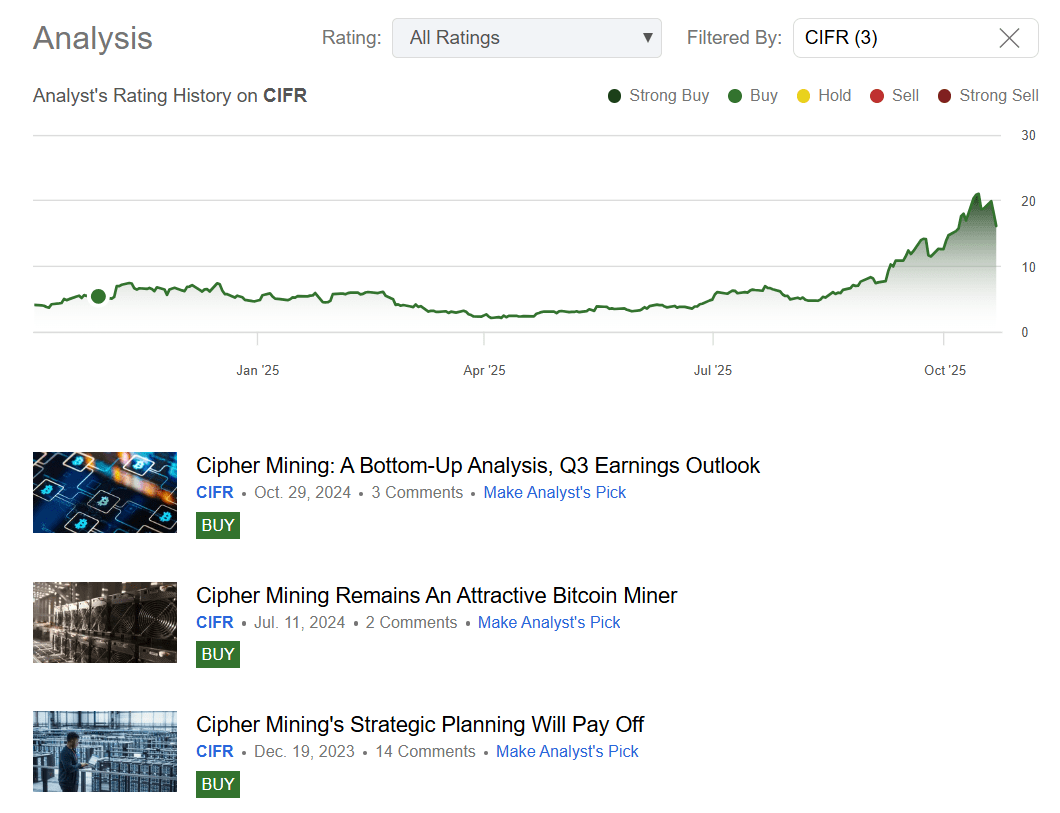This screenshot has height=813, width=1060.
Task: Clear the CIFR filter with X icon
Action: tap(1009, 38)
